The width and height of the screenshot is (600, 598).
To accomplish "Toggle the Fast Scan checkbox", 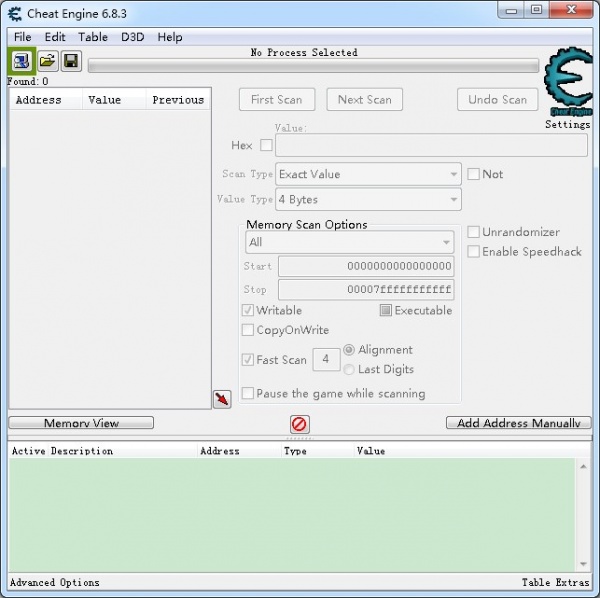I will pyautogui.click(x=248, y=360).
